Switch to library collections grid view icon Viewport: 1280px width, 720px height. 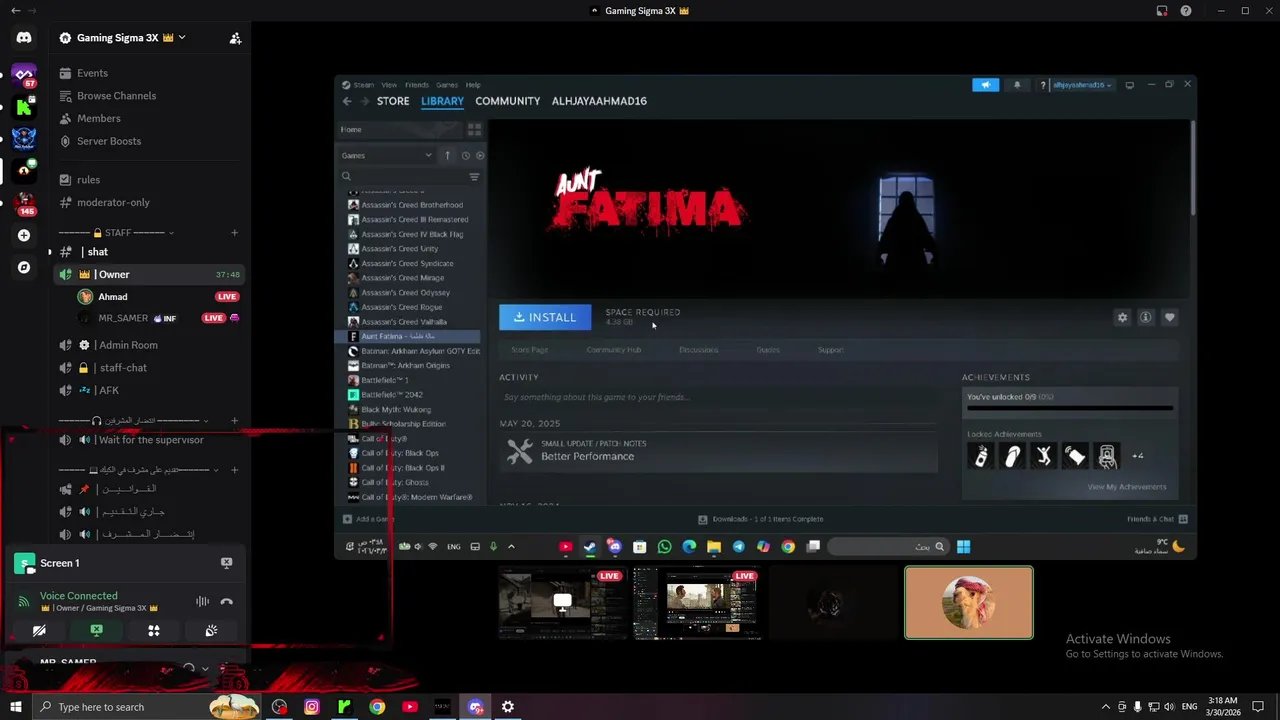coord(474,130)
